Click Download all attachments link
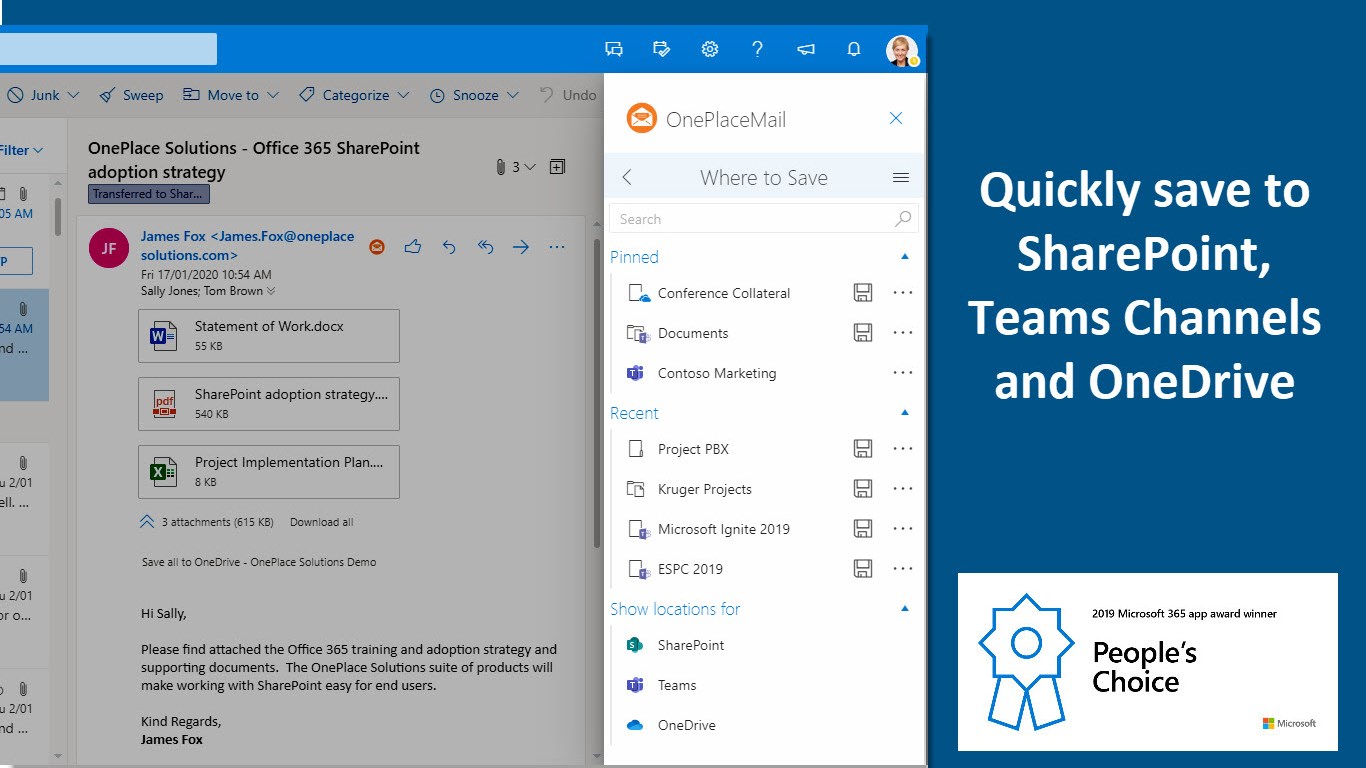The image size is (1366, 768). pos(321,522)
